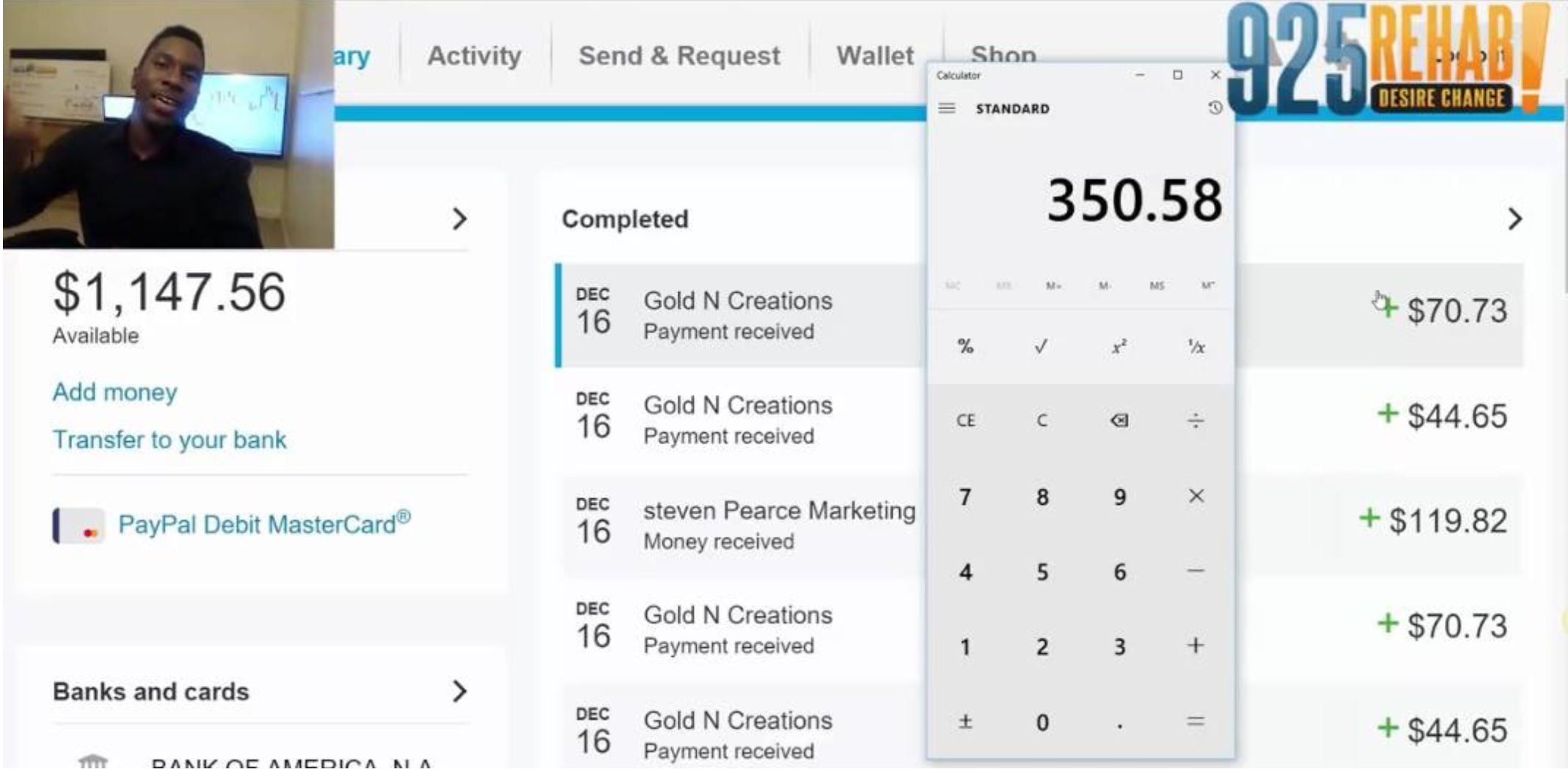Click the percent button in calculator
1568x772 pixels.
point(965,347)
